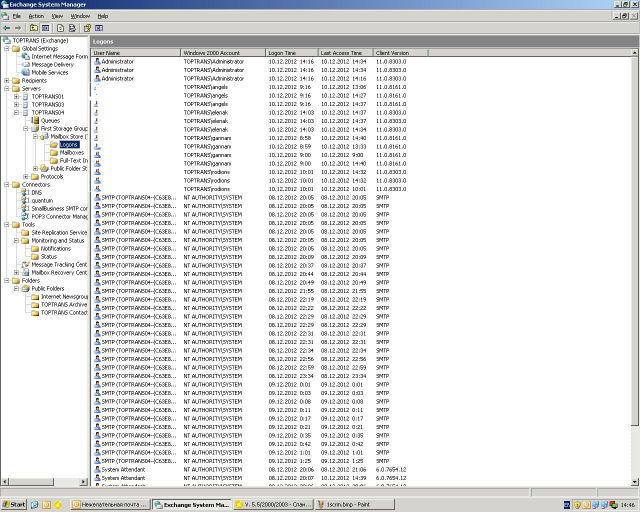The image size is (640, 512).
Task: Expand the Mailbox Recovery Center node
Action: (16, 272)
